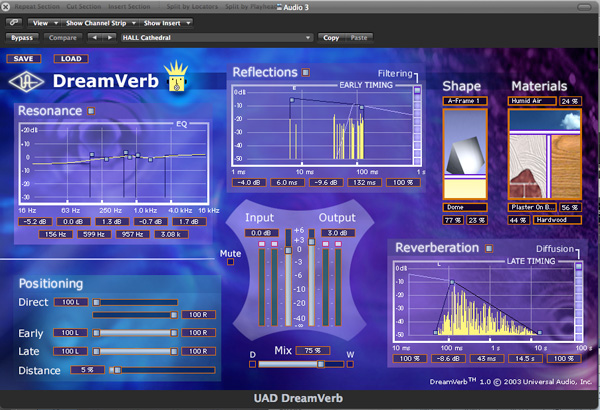This screenshot has width=600, height=410.
Task: Click the D dry checkbox under Mix
Action: pyautogui.click(x=252, y=364)
